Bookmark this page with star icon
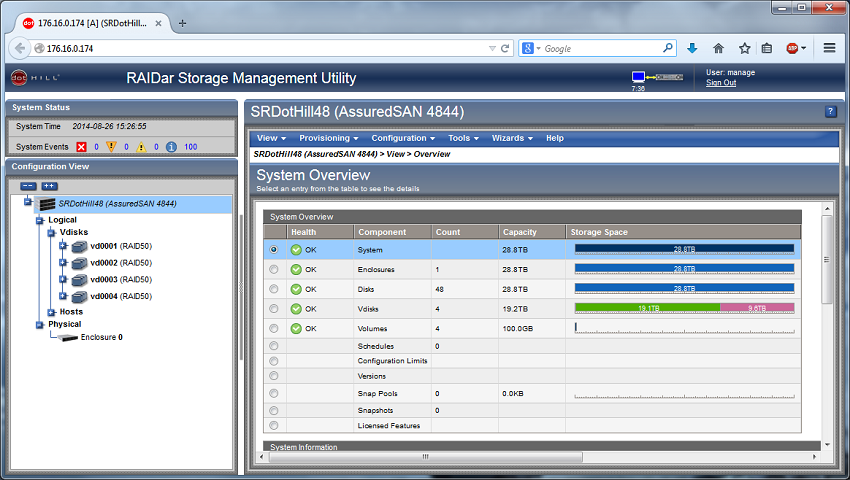Screen dimensions: 850x480 744,48
